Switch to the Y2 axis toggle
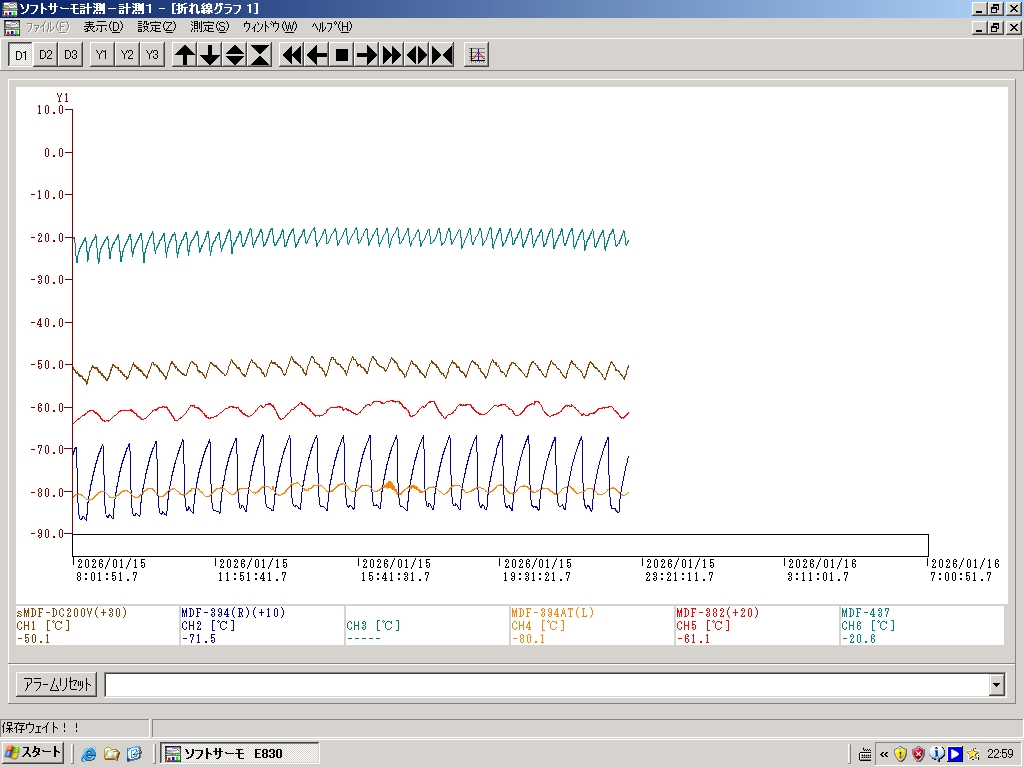 (127, 55)
